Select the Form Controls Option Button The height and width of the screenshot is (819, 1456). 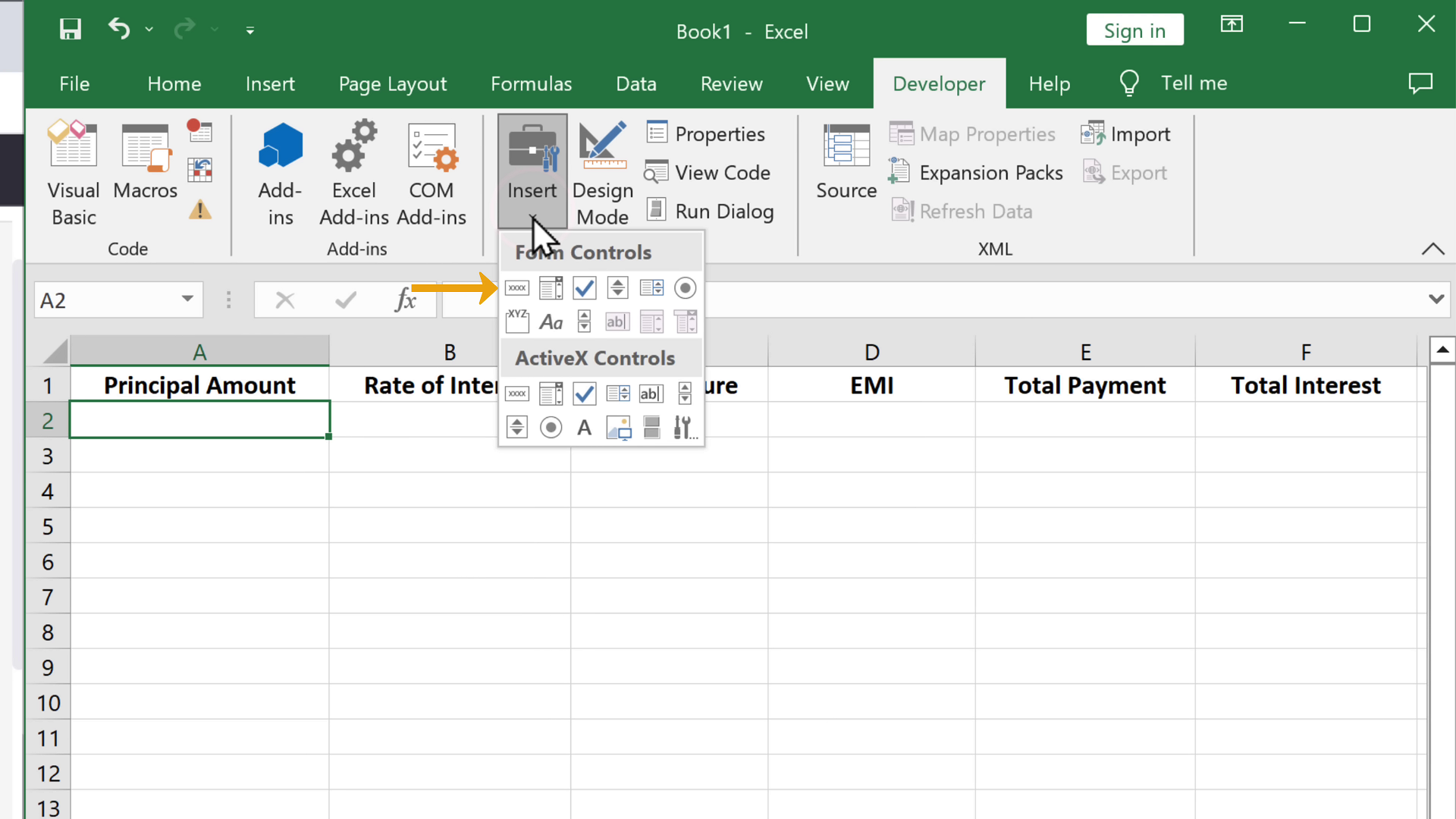(x=685, y=288)
